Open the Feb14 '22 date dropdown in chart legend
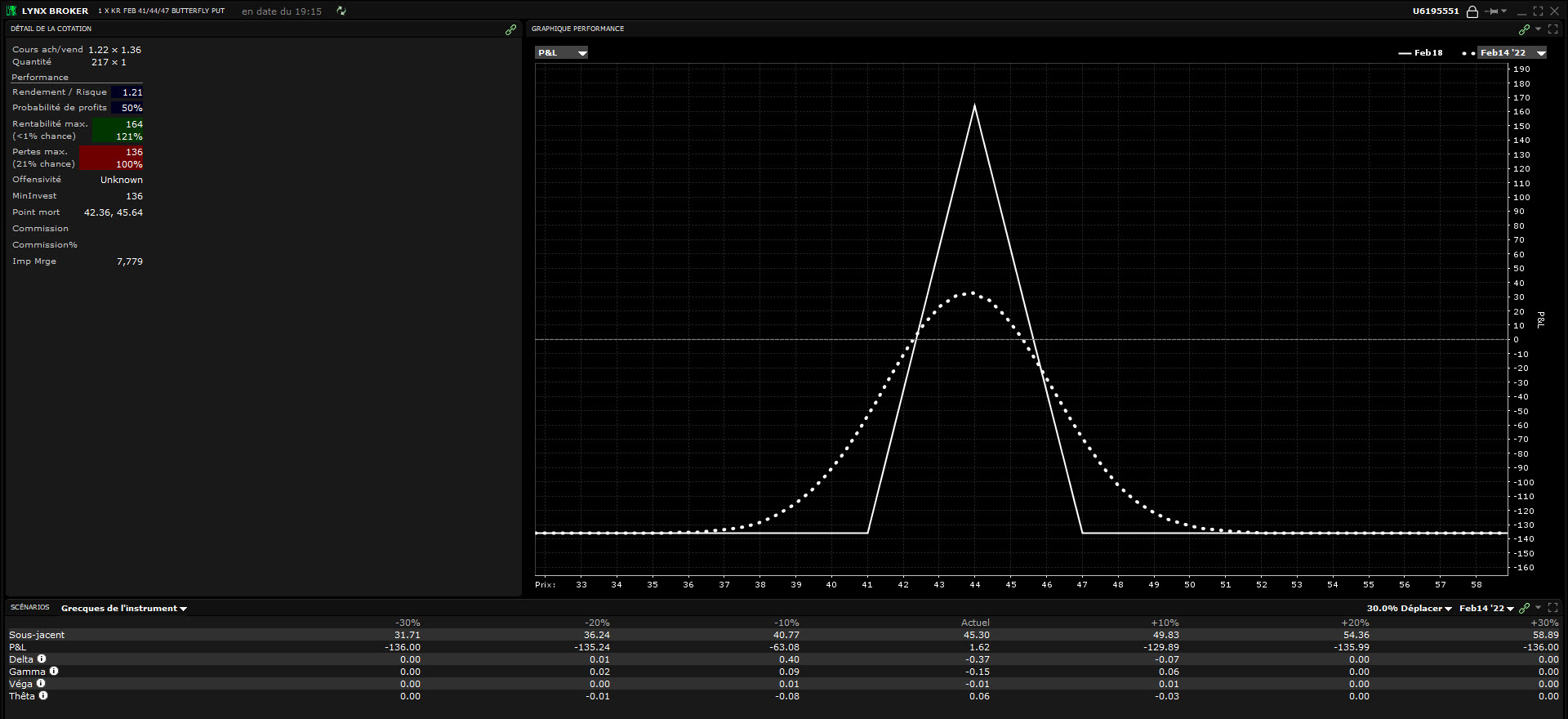The image size is (1568, 719). (1512, 52)
